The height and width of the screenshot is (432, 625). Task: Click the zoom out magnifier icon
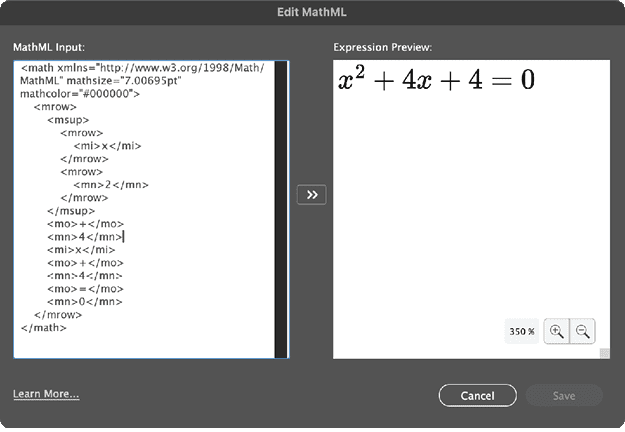582,331
